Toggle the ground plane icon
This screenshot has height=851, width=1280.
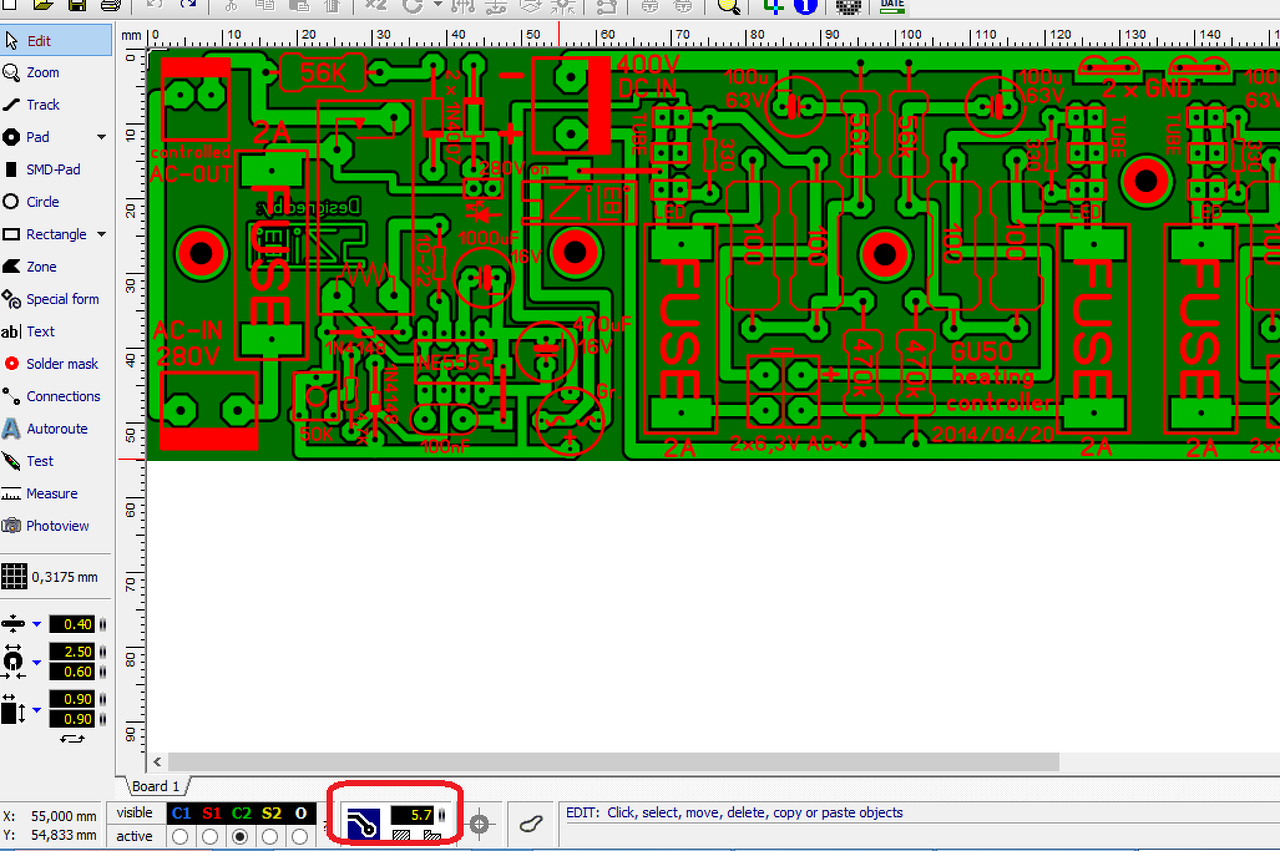363,823
